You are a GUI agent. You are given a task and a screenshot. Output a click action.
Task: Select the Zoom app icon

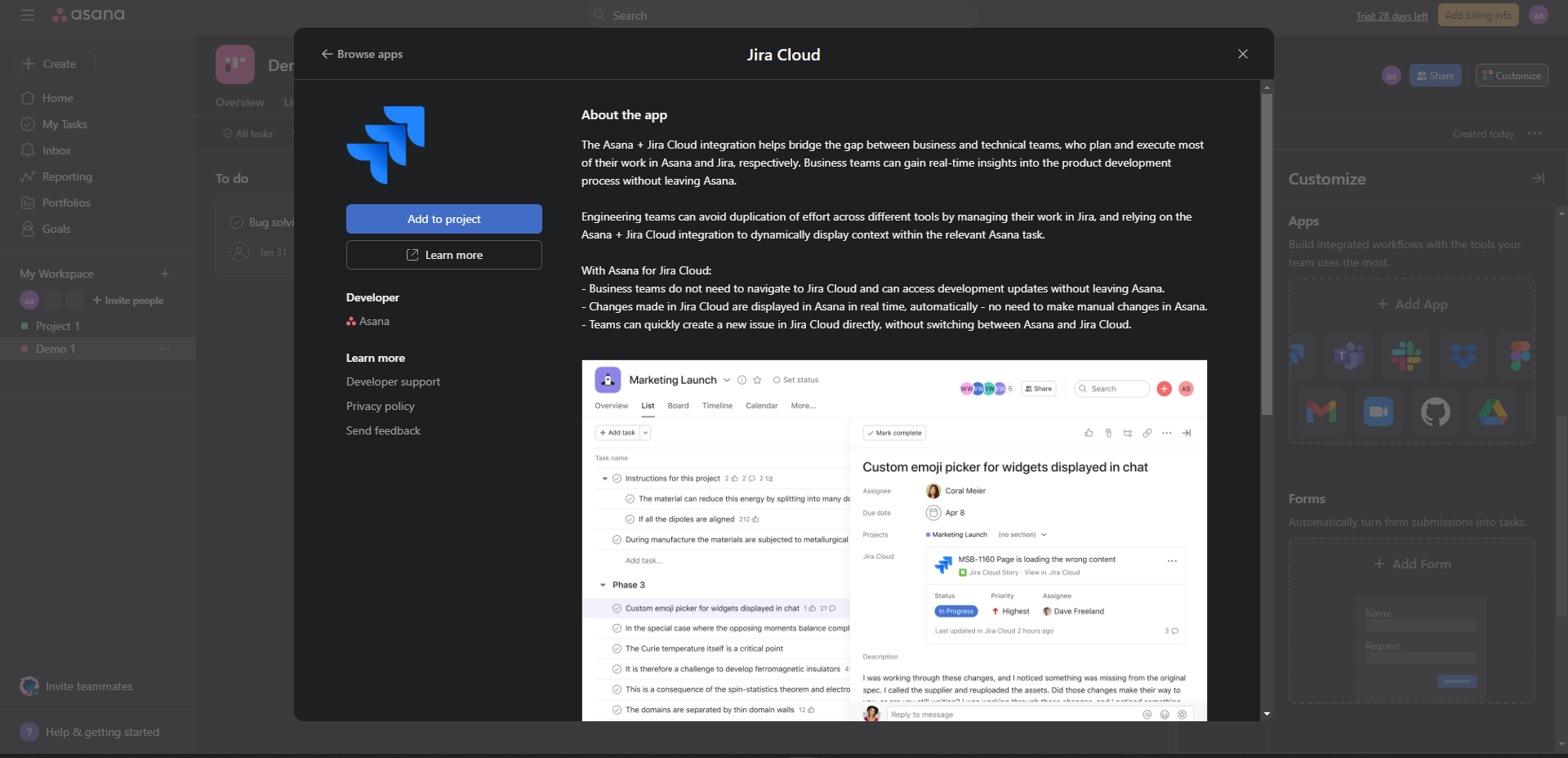(x=1378, y=412)
